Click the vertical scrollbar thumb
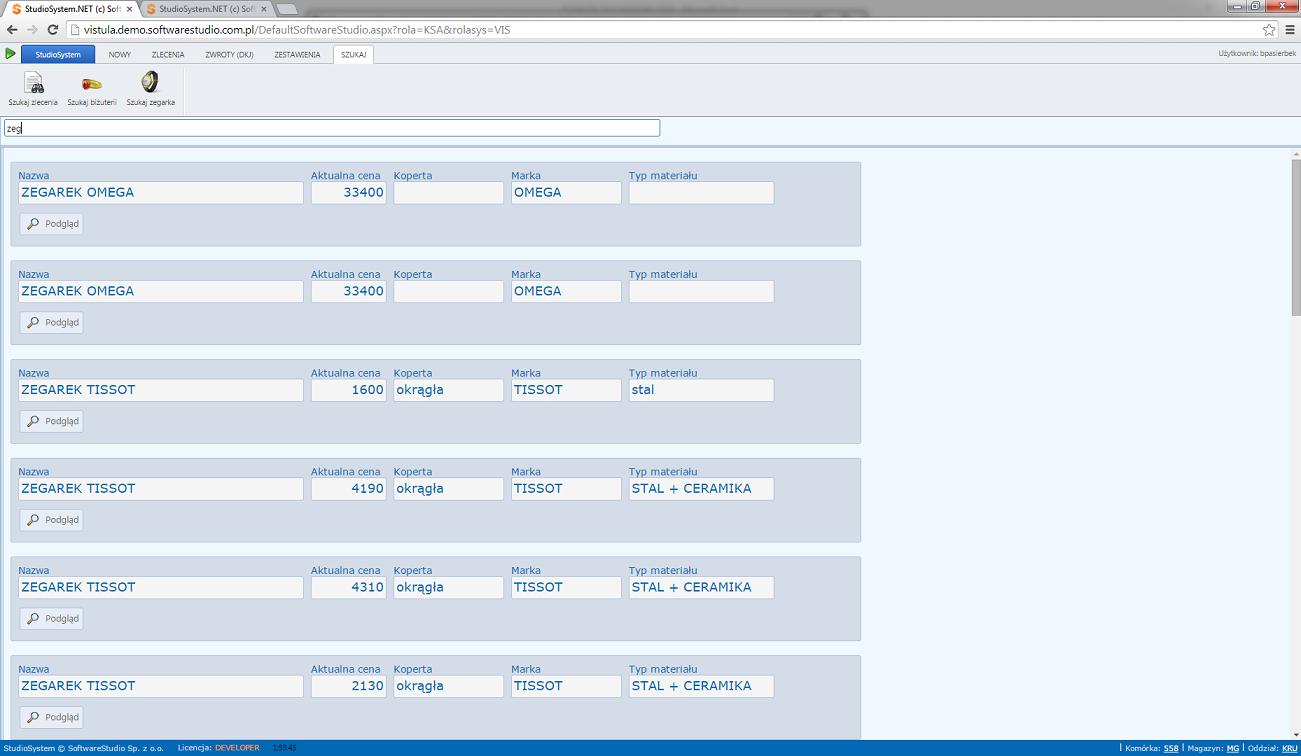Image resolution: width=1301 pixels, height=756 pixels. pyautogui.click(x=1295, y=237)
